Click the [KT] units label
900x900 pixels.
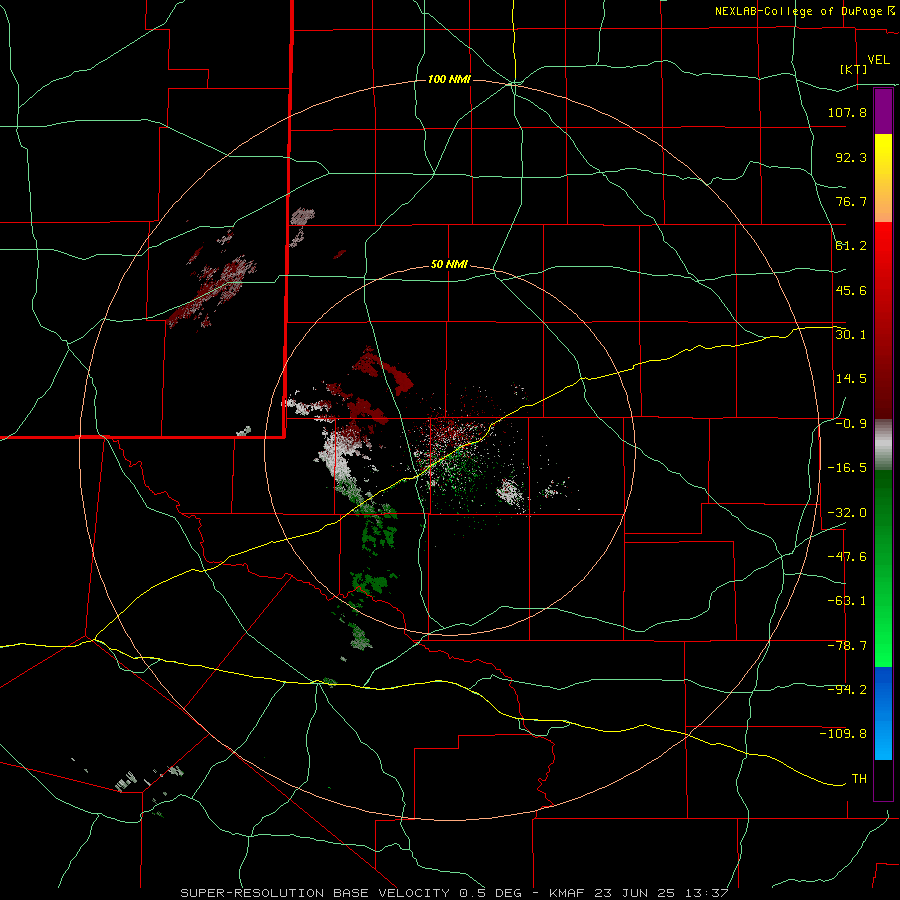click(854, 69)
